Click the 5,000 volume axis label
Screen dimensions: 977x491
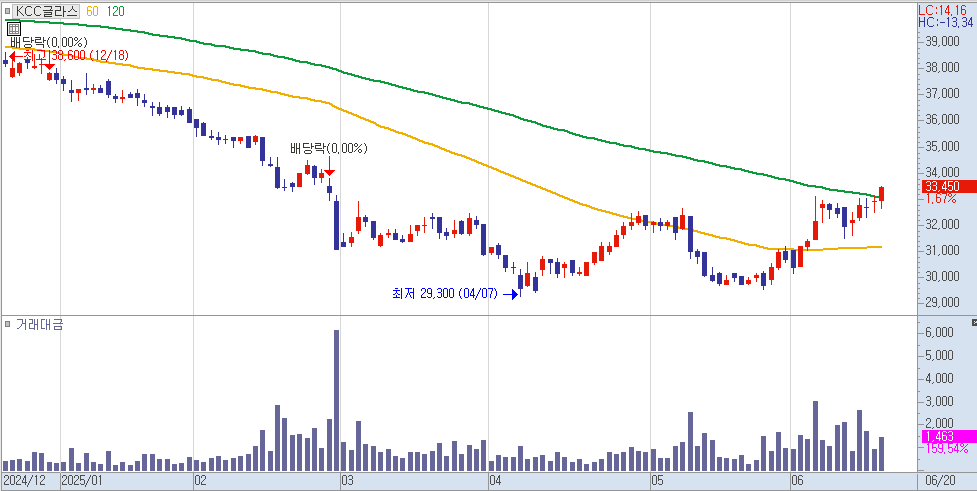point(939,355)
